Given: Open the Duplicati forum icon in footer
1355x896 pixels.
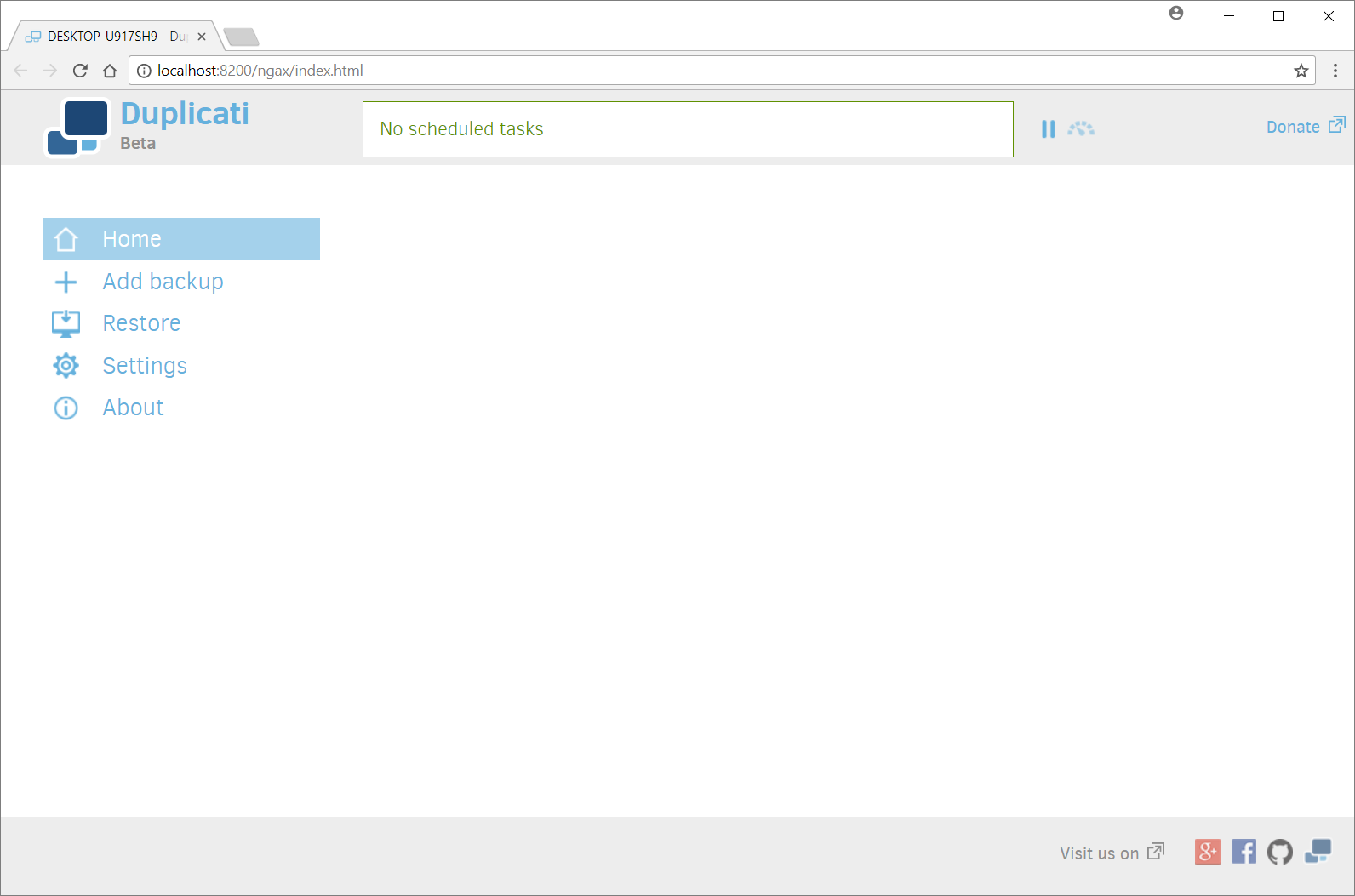Looking at the screenshot, I should point(1318,851).
